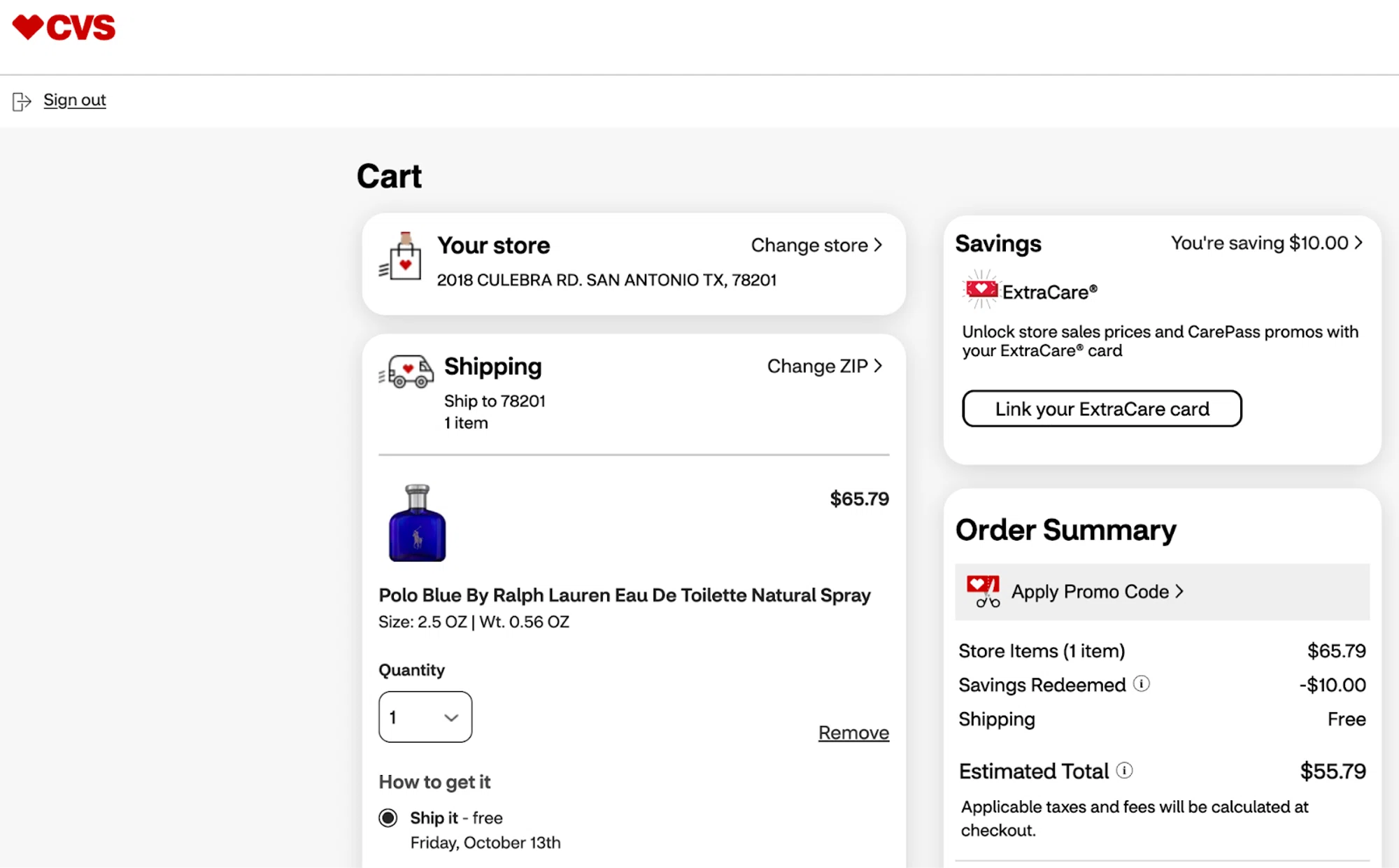Click the Shipping Free value in the Order Summary
This screenshot has width=1399, height=868.
click(1347, 719)
